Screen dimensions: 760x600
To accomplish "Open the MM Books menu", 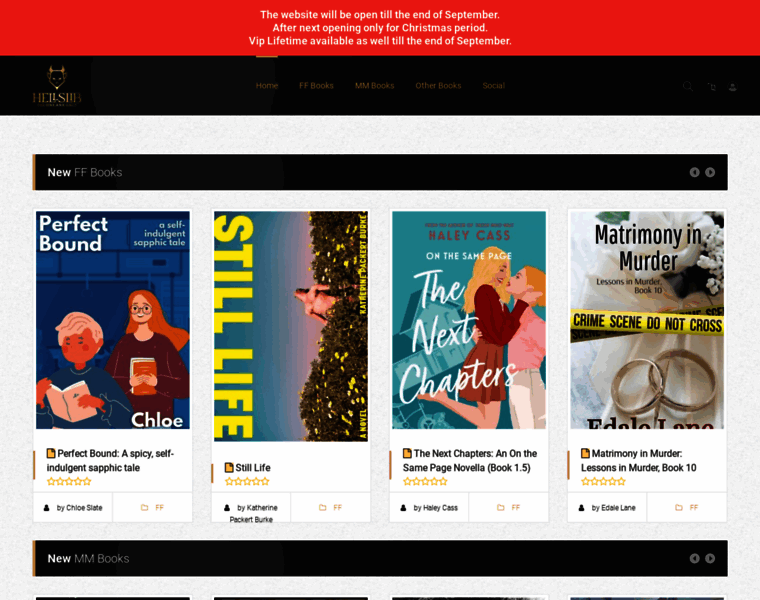I will point(375,86).
